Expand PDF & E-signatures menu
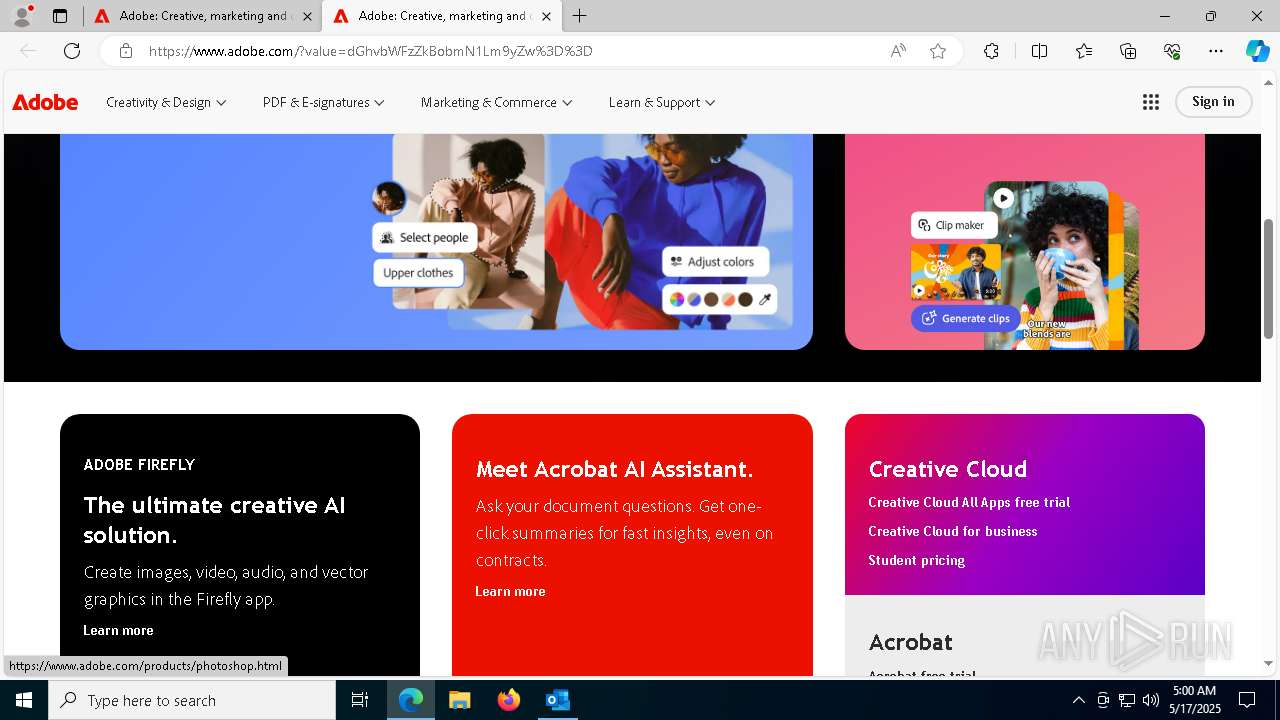The height and width of the screenshot is (720, 1280). 323,102
